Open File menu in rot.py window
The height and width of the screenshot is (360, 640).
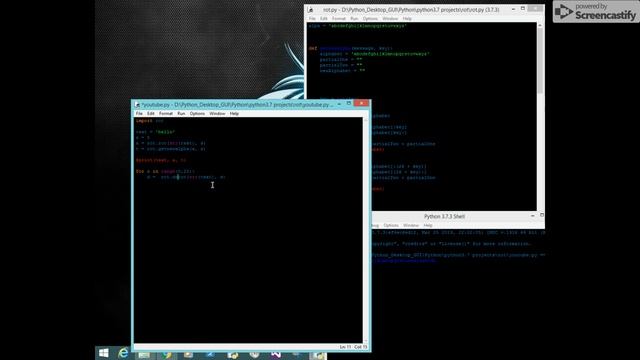tap(312, 19)
